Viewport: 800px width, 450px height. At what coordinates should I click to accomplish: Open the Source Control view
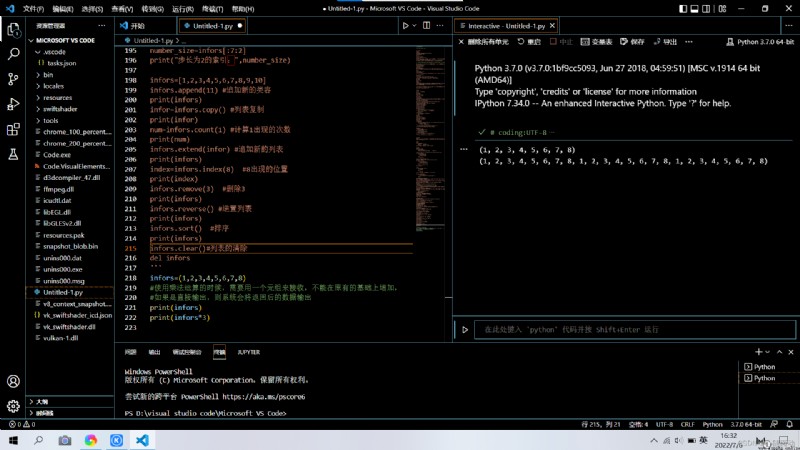(13, 79)
